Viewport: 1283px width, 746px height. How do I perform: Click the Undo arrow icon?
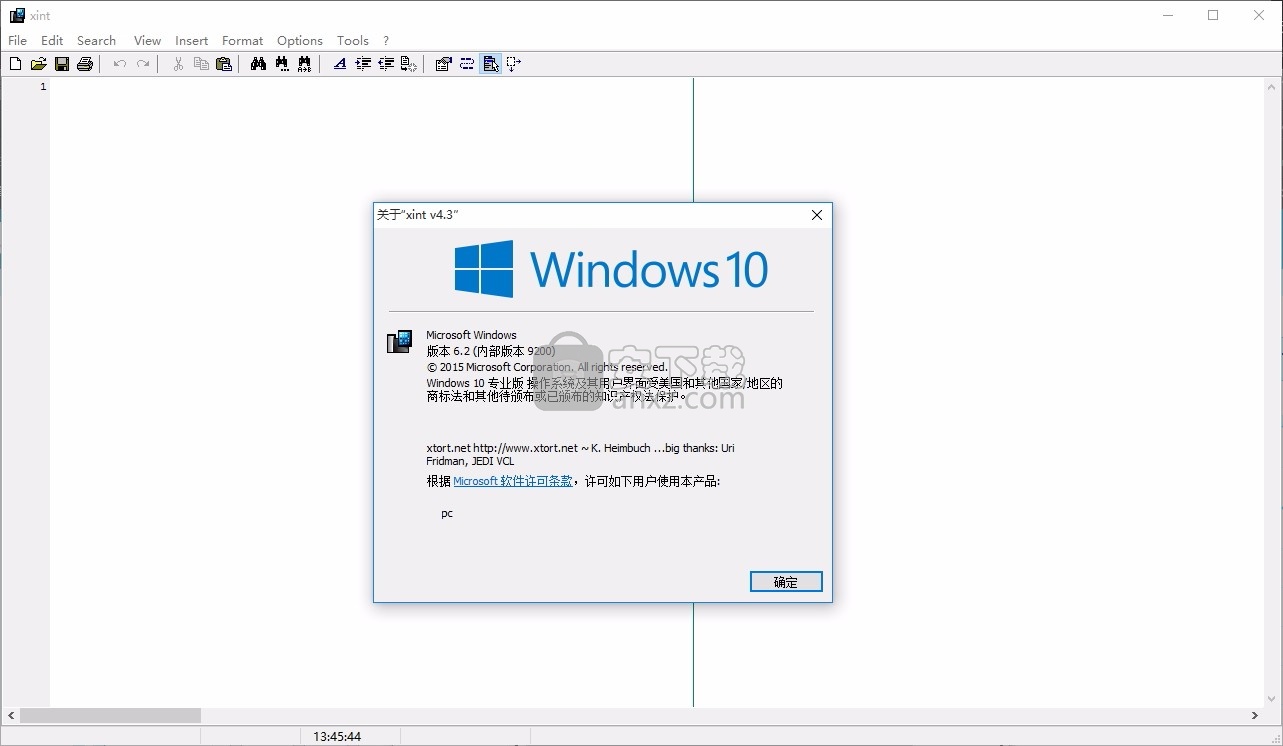(120, 64)
